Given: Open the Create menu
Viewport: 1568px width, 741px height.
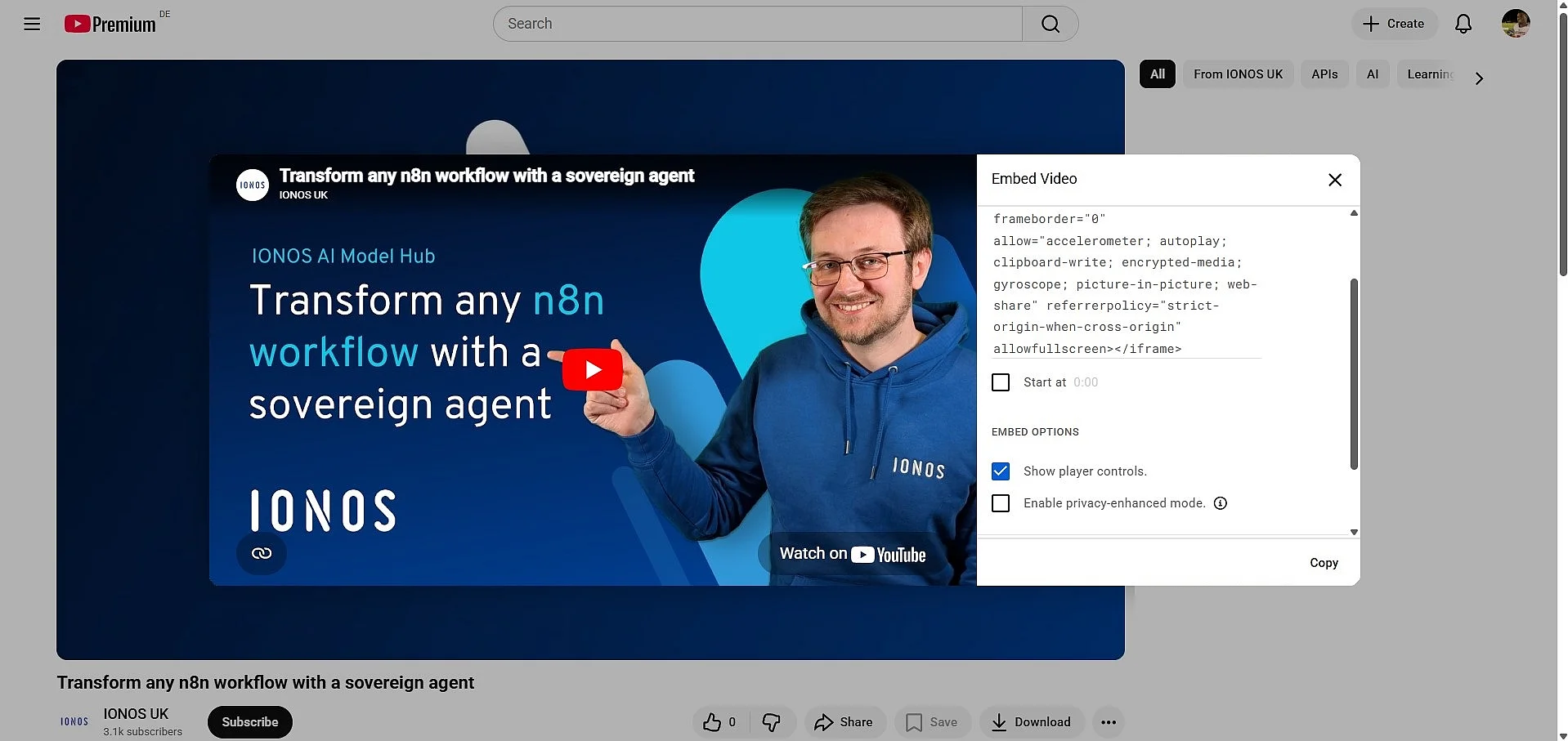Looking at the screenshot, I should pyautogui.click(x=1394, y=24).
